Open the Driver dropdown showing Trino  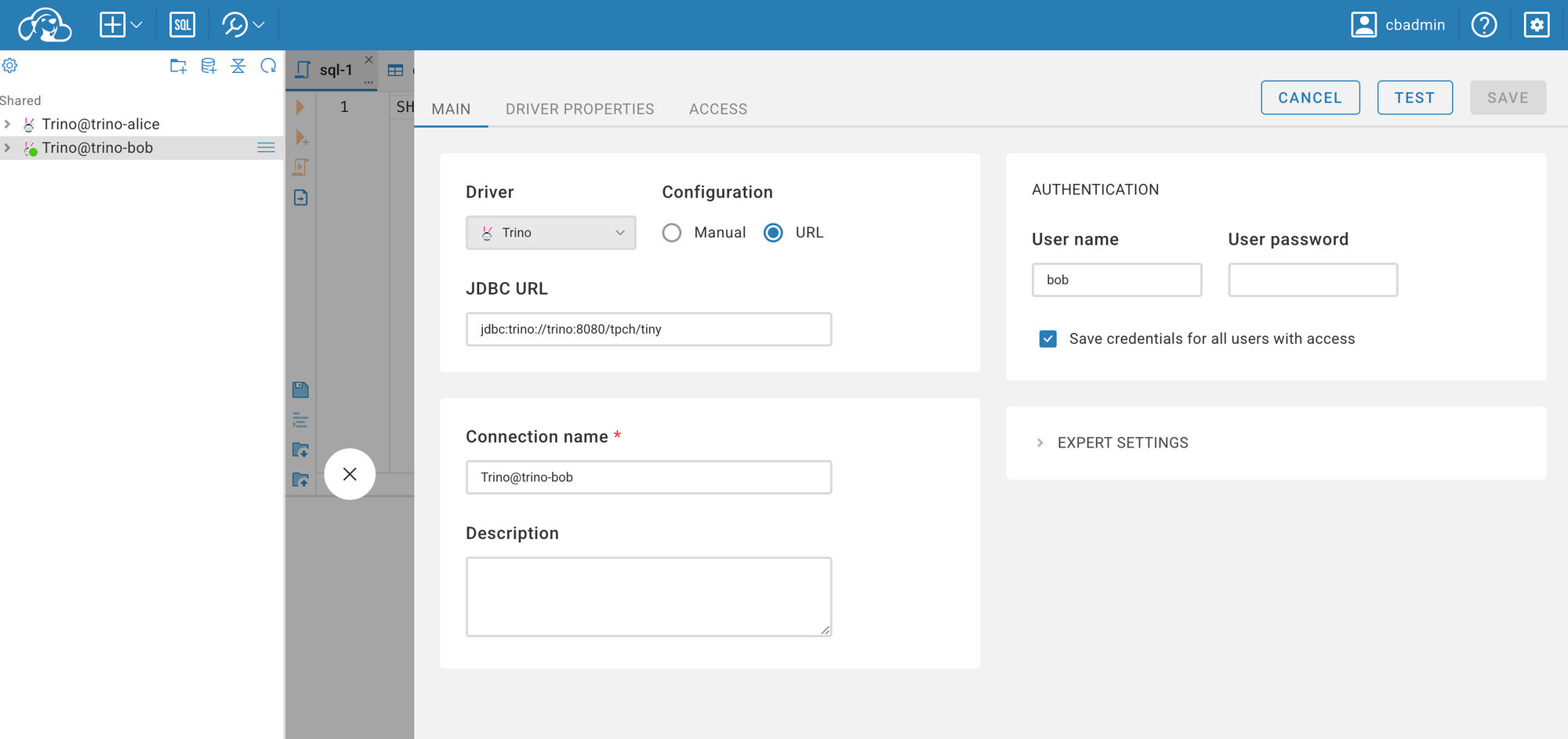point(550,233)
